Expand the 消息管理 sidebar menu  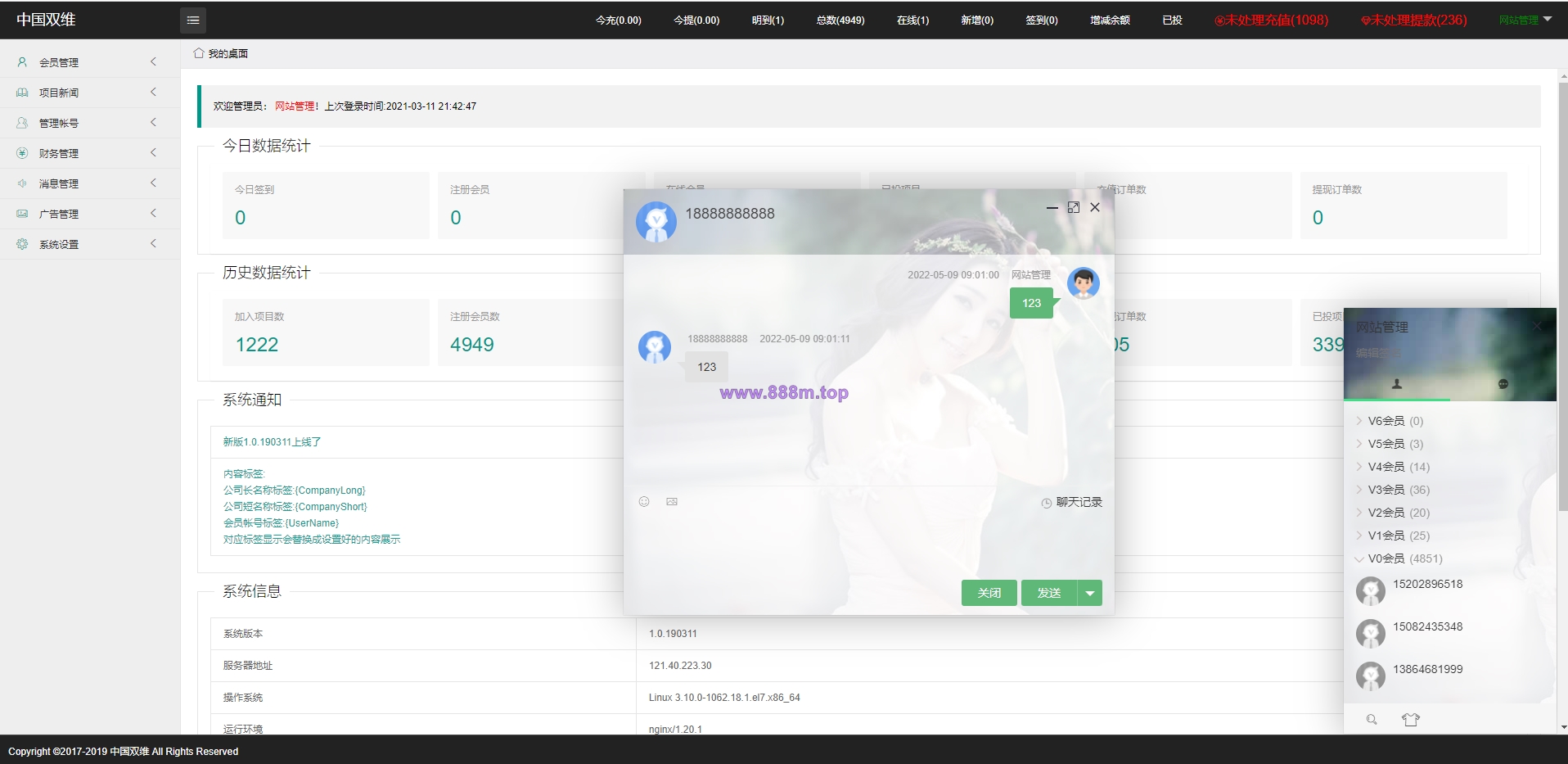(x=90, y=183)
